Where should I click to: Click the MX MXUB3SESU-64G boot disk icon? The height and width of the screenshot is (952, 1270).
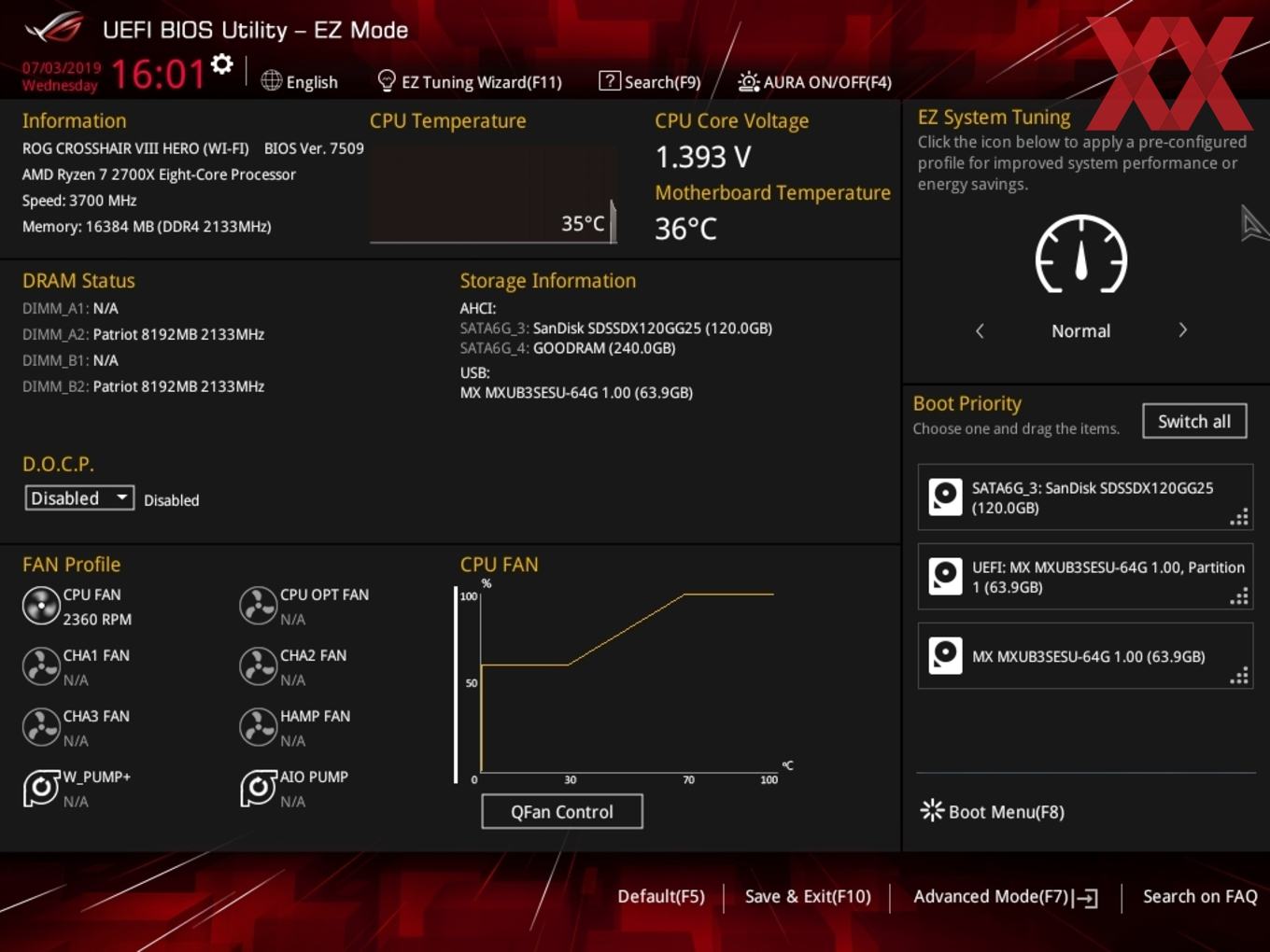945,656
